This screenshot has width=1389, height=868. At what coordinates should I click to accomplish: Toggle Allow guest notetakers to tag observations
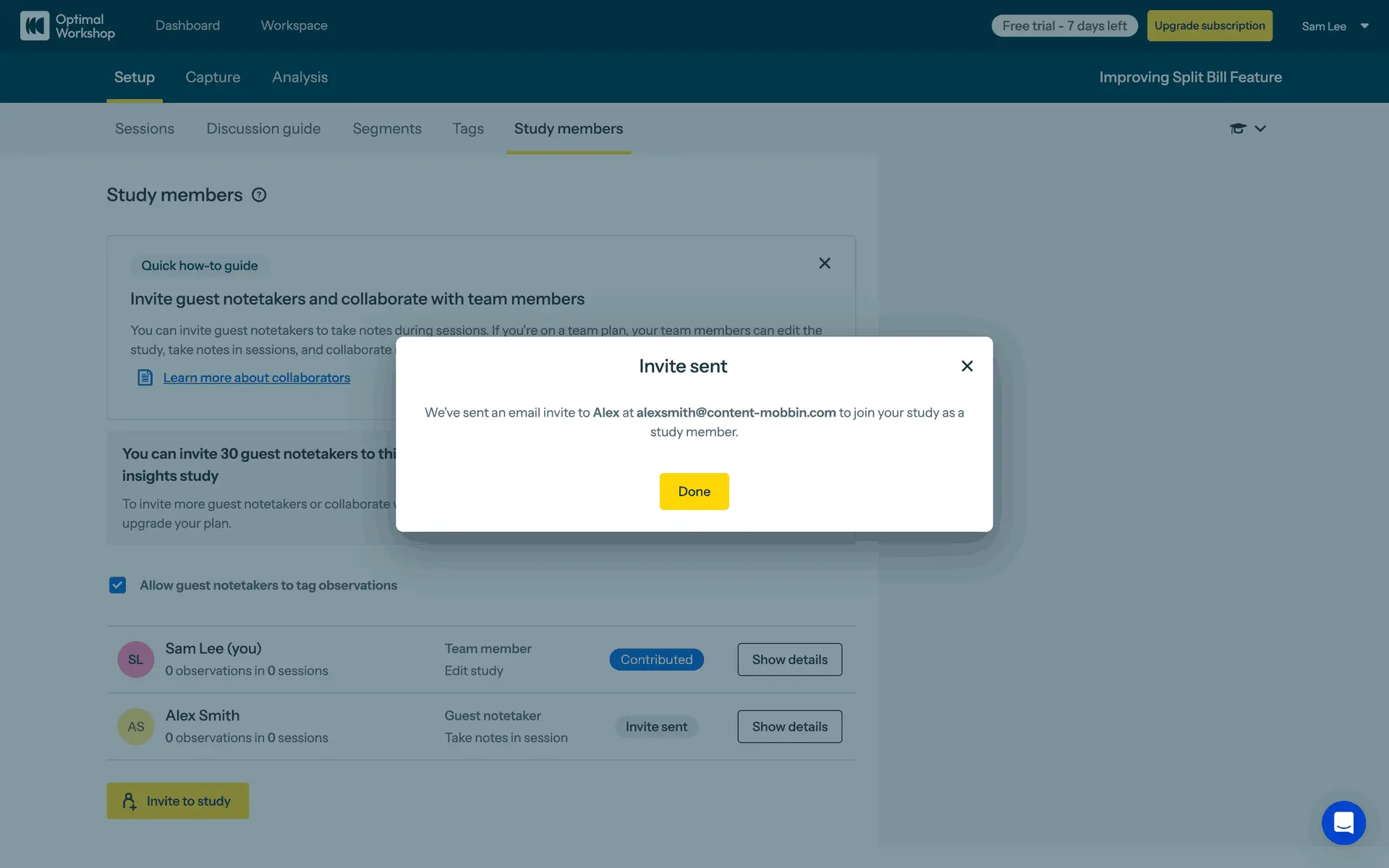[x=118, y=585]
